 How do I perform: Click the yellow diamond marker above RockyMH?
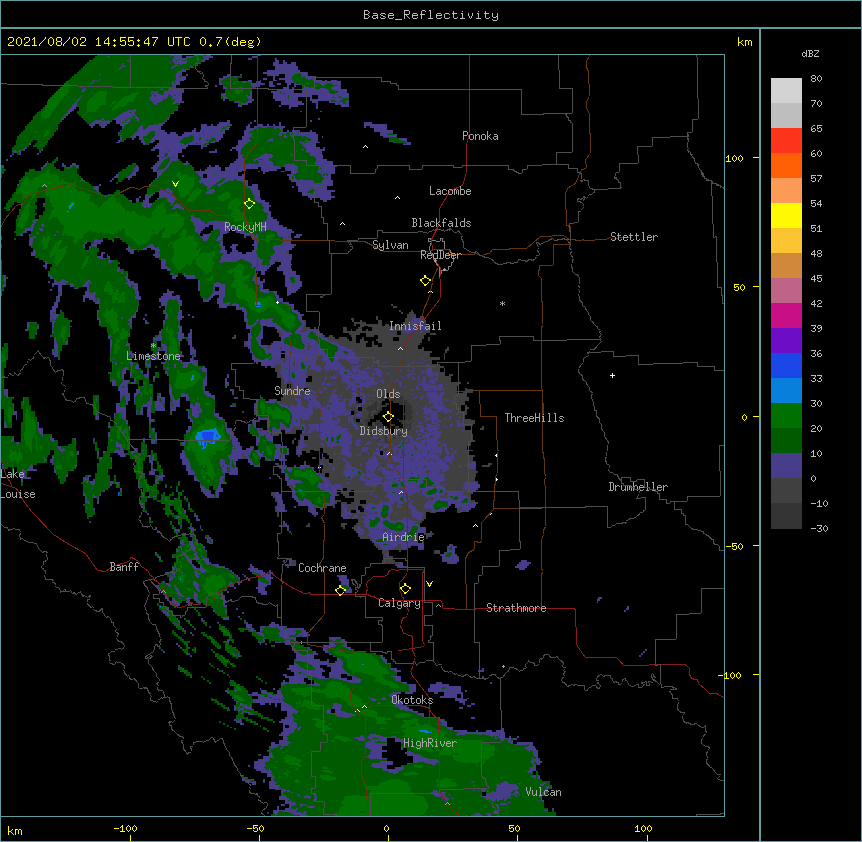[250, 204]
